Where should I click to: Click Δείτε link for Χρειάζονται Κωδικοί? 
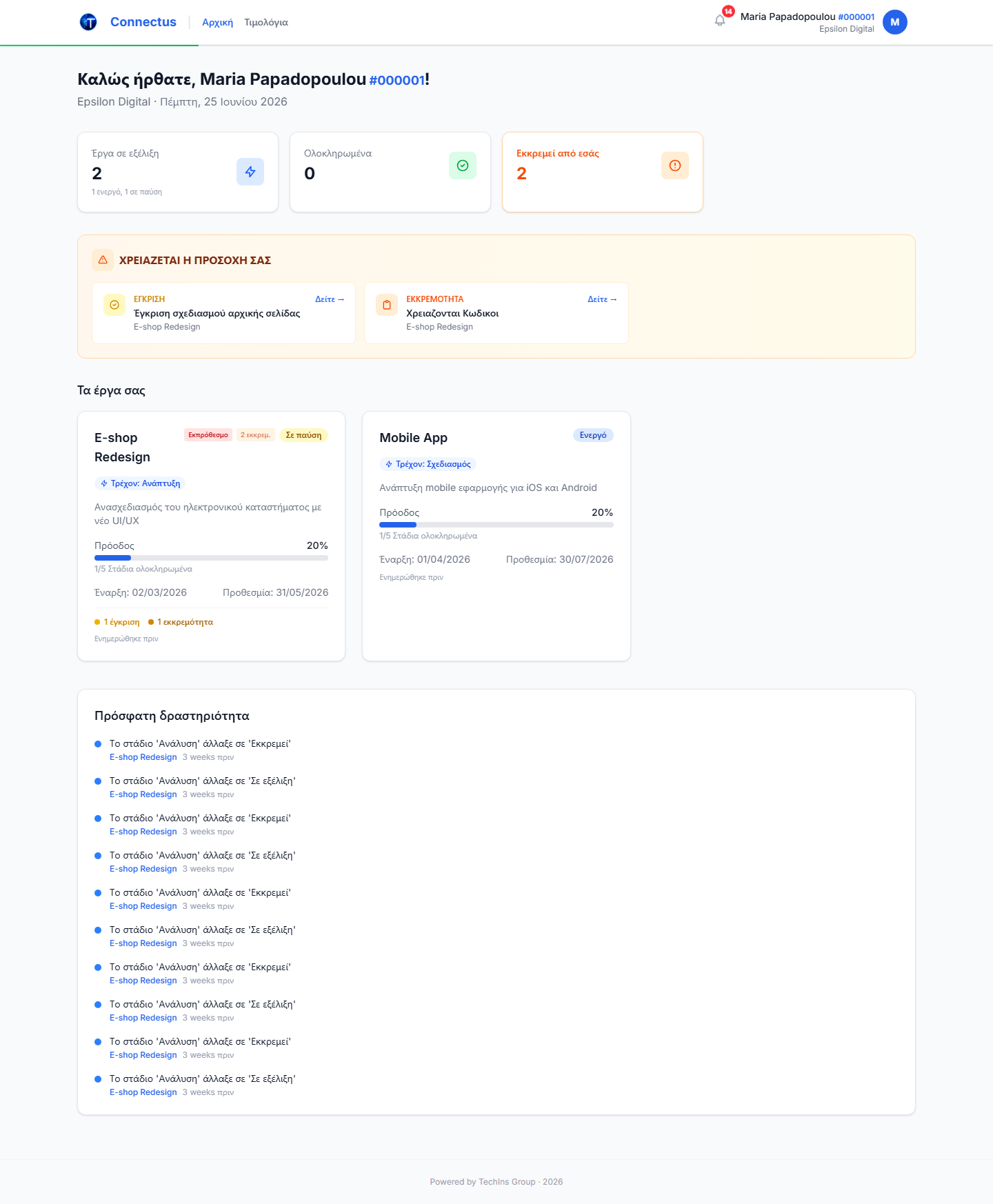click(x=602, y=299)
